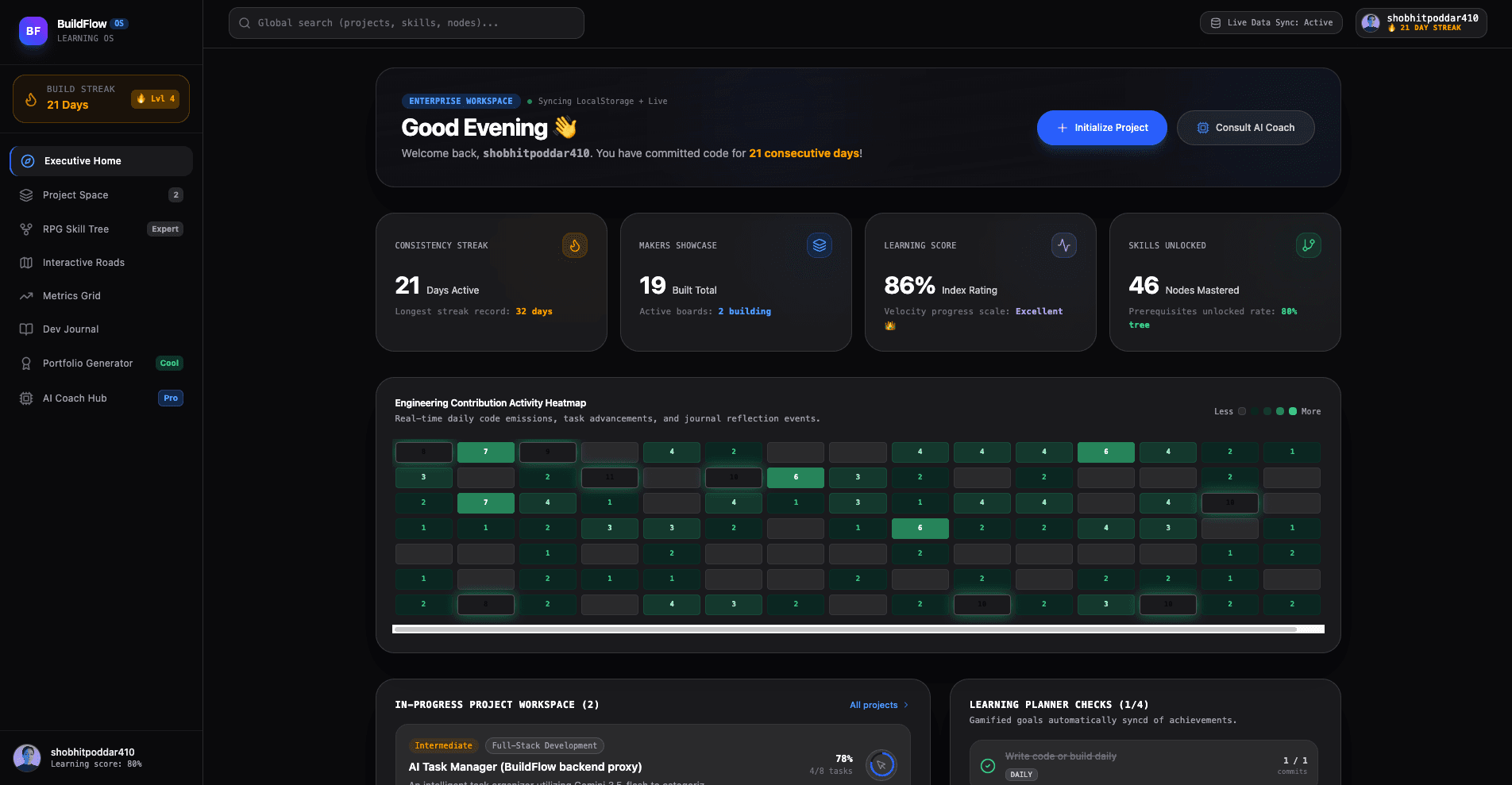
Task: Click the chevron next to All projects
Action: coord(906,705)
